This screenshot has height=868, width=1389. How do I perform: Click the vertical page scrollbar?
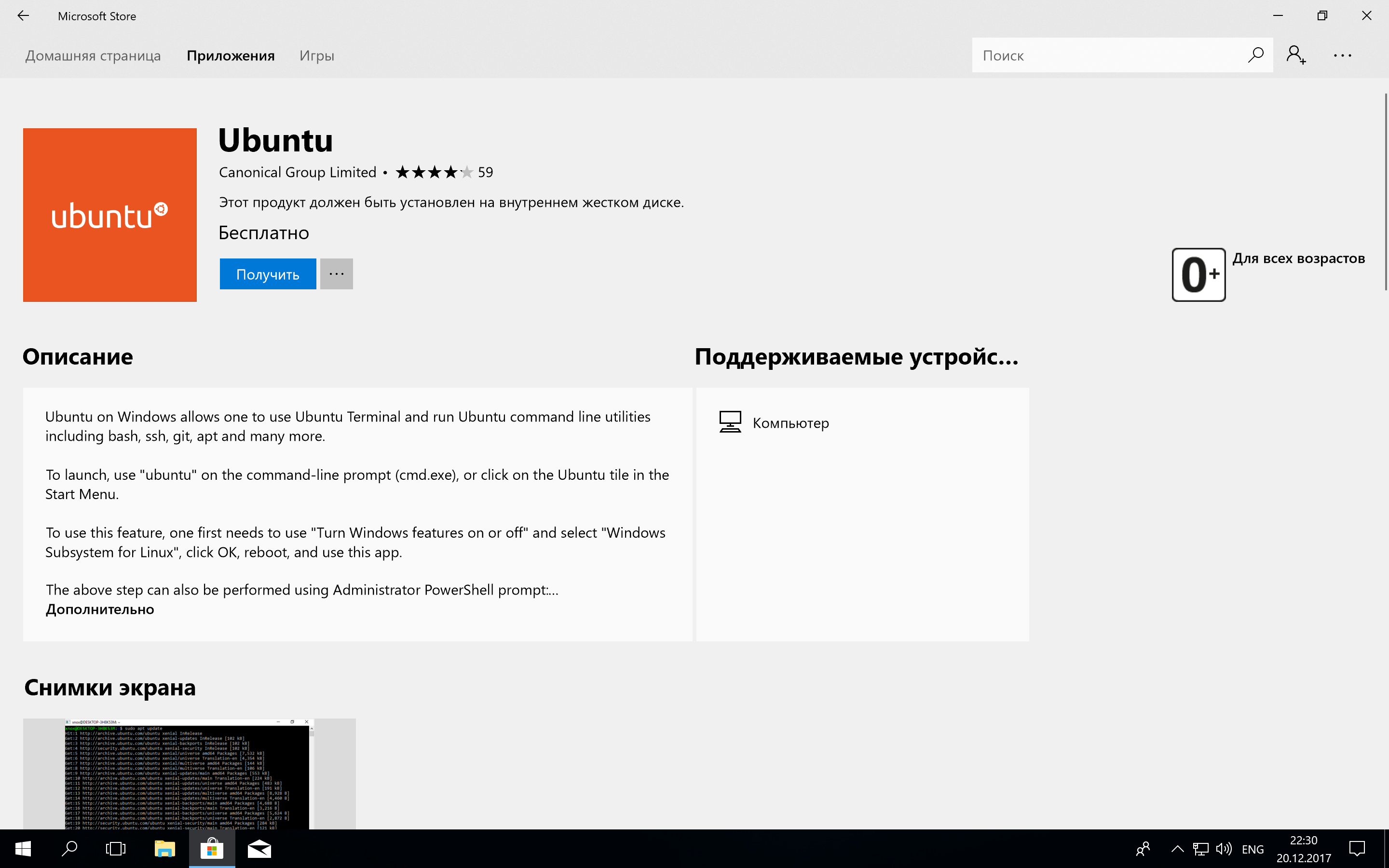point(1386,192)
